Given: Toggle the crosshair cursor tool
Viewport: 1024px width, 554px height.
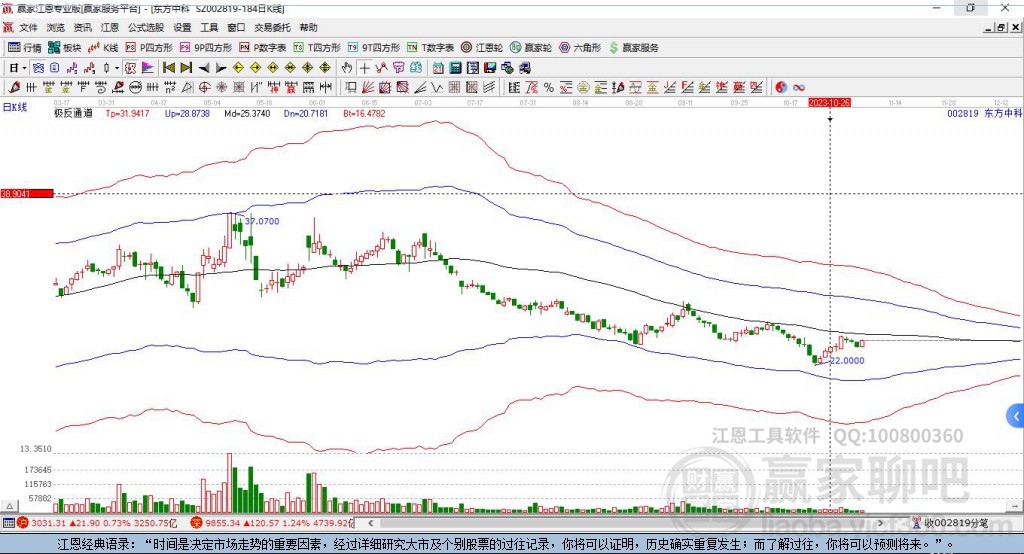Looking at the screenshot, I should click(364, 68).
